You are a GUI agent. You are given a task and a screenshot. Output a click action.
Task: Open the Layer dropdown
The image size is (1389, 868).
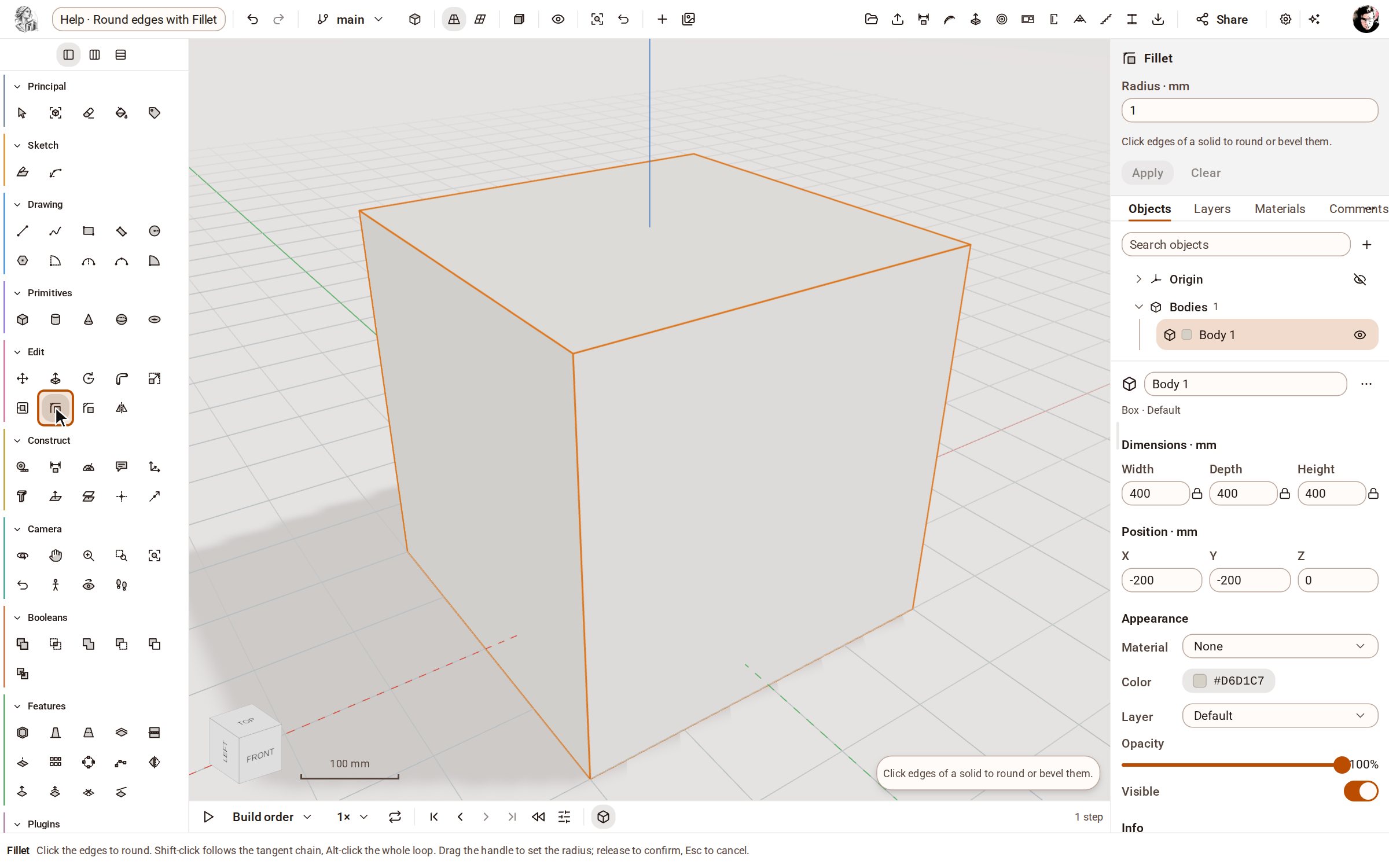pyautogui.click(x=1280, y=716)
